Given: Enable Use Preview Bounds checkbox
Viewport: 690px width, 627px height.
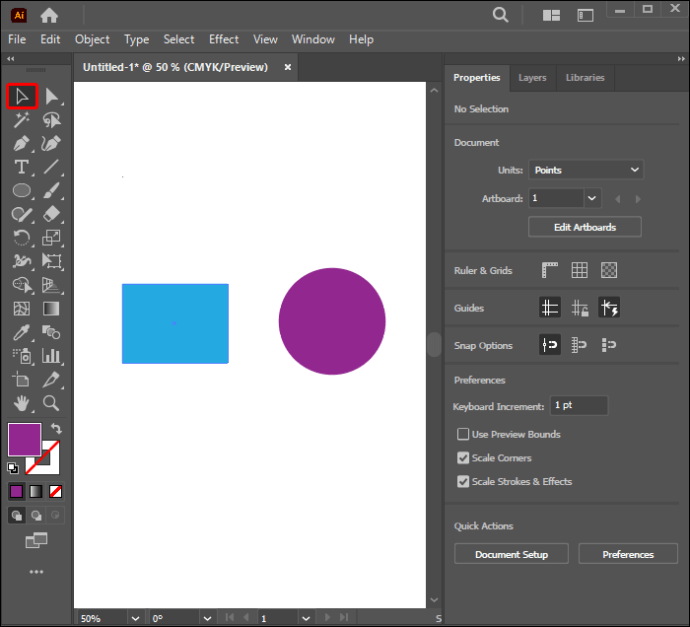Looking at the screenshot, I should 463,434.
